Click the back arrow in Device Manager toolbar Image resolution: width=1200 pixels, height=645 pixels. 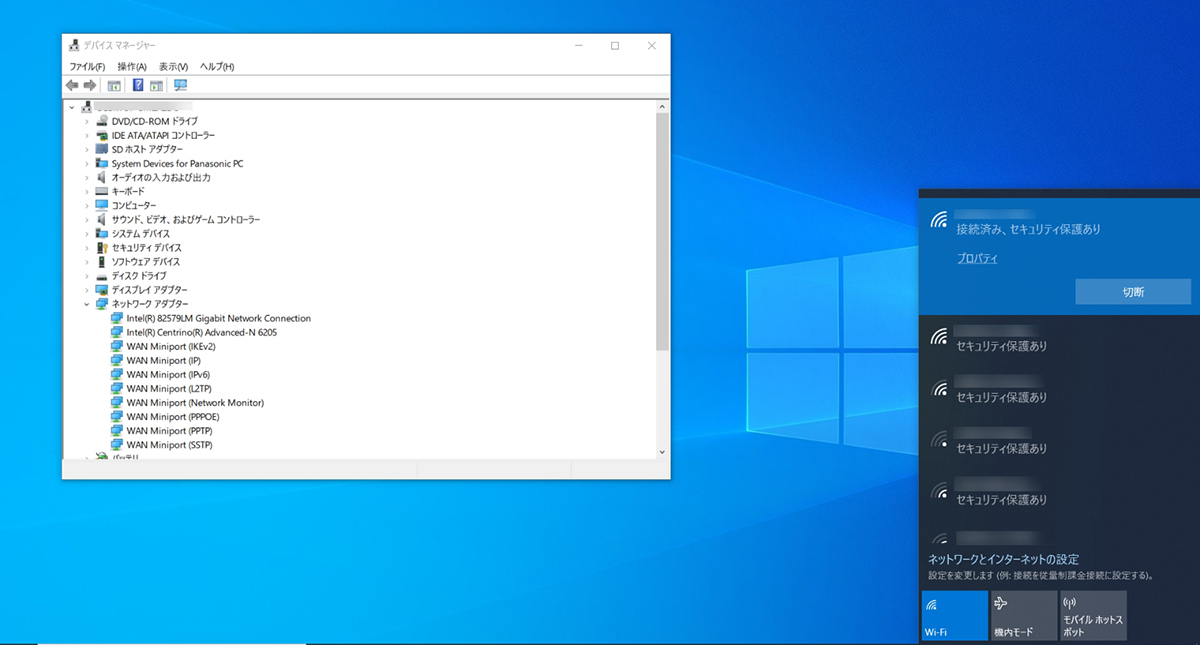(x=72, y=86)
